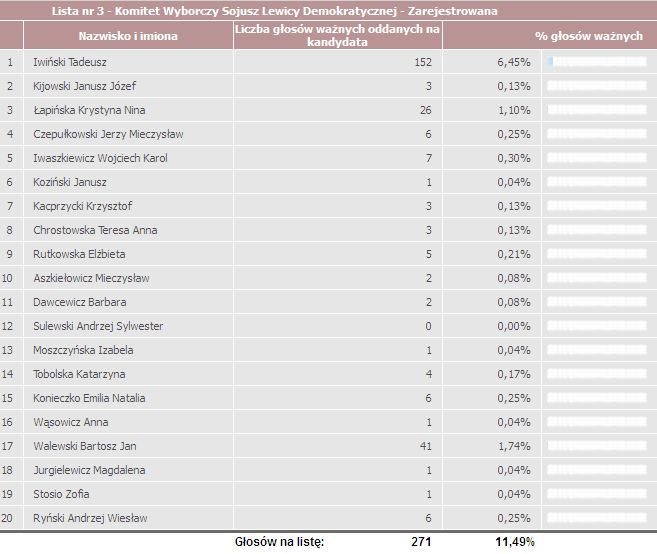
Task: Click the Głosów na listę total label
Action: click(279, 542)
